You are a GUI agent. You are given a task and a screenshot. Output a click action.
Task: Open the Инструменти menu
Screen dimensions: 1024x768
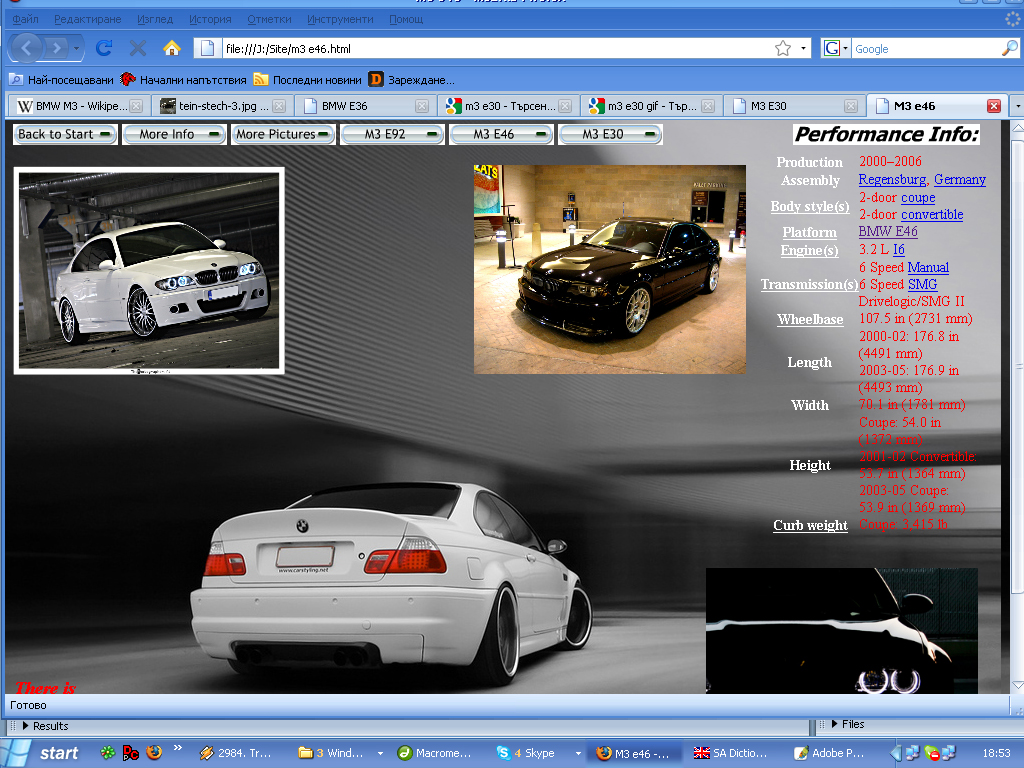tap(340, 19)
